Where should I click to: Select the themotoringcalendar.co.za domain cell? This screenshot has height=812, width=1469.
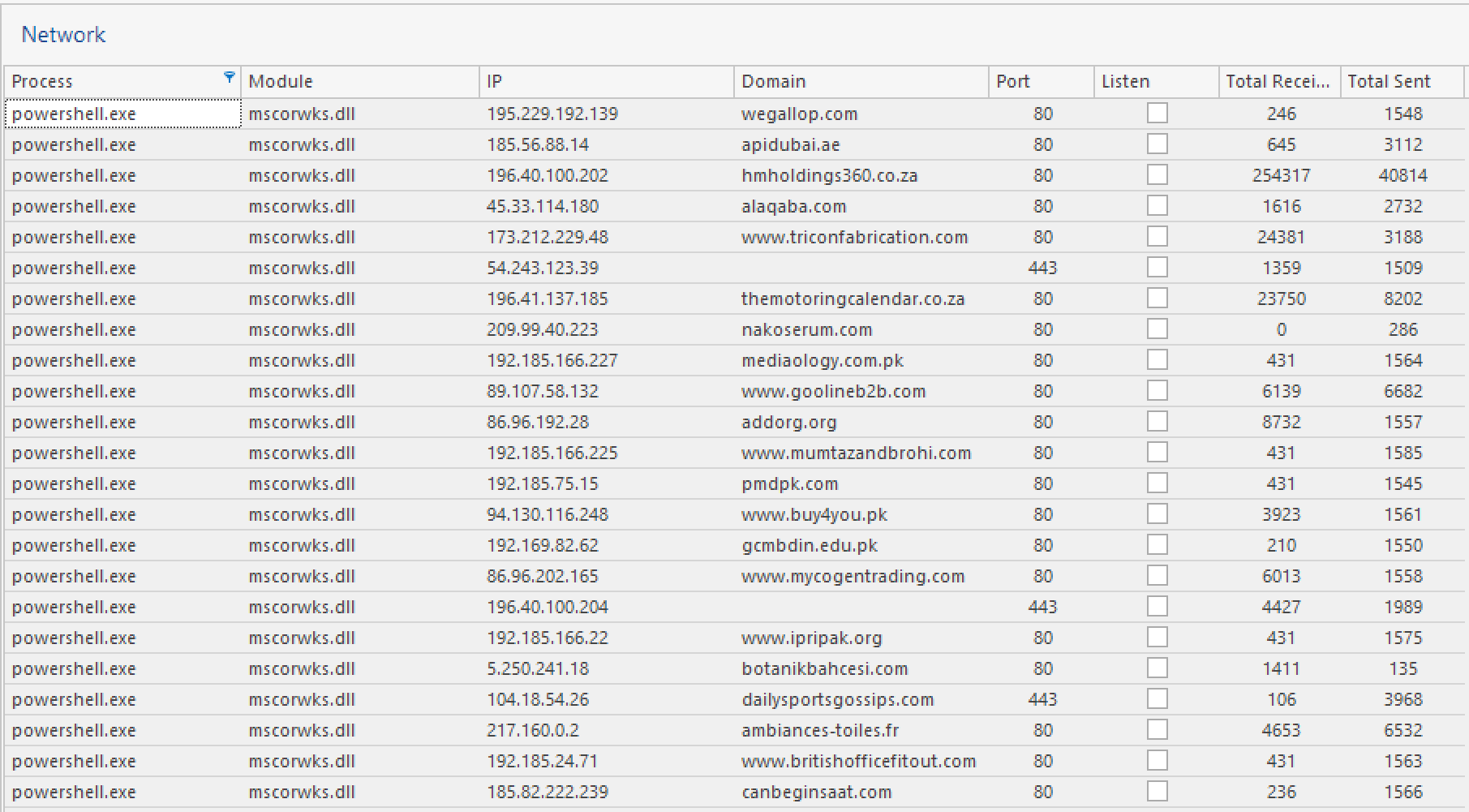(853, 299)
